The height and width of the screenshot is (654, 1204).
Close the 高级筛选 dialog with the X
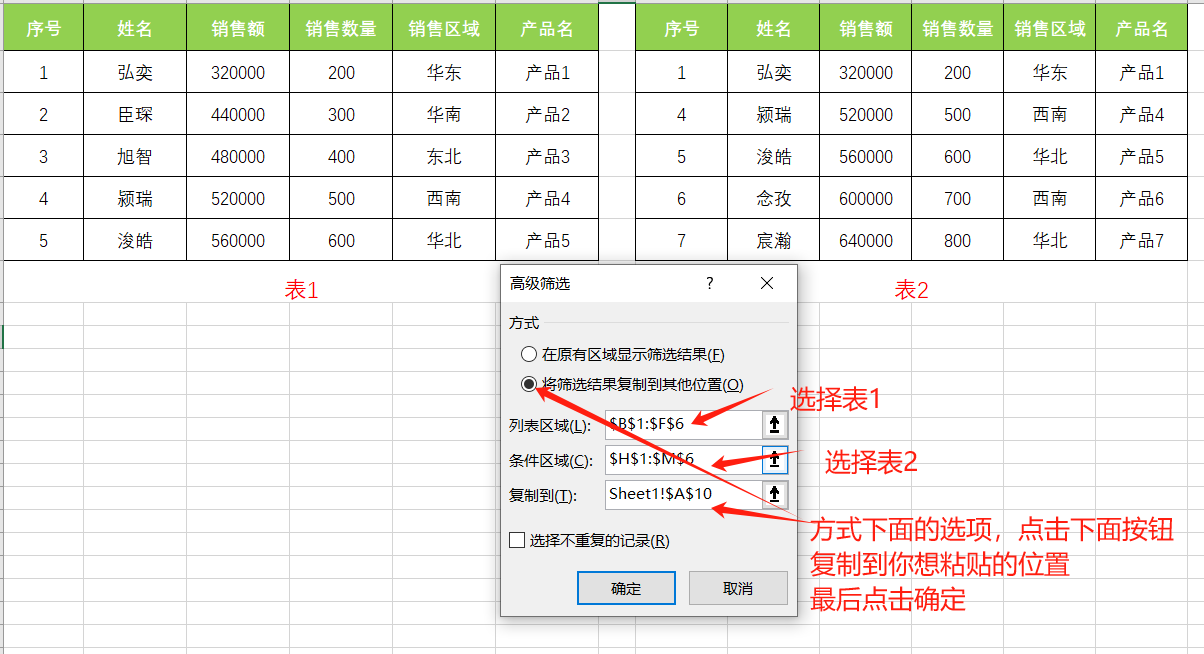point(767,284)
